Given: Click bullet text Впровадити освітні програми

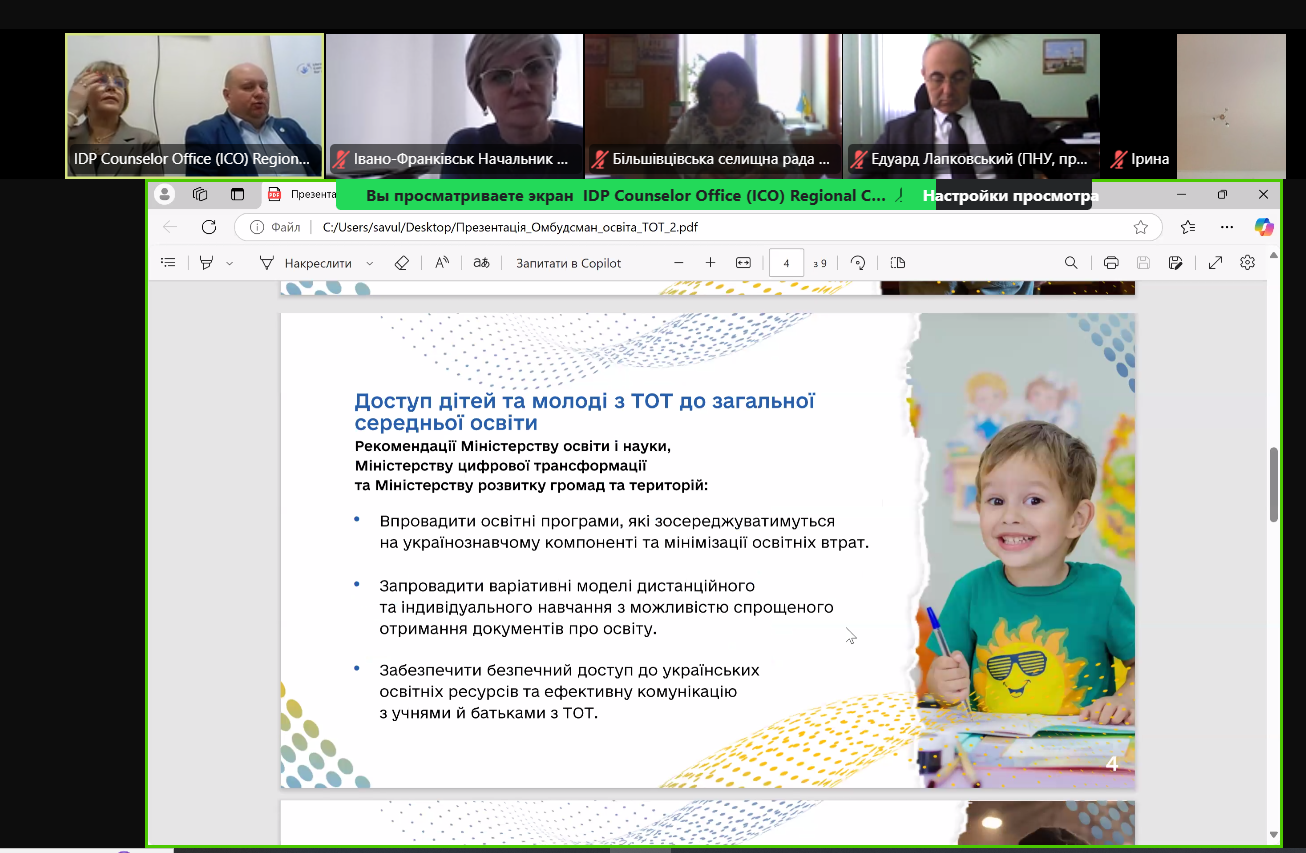Looking at the screenshot, I should coord(624,533).
